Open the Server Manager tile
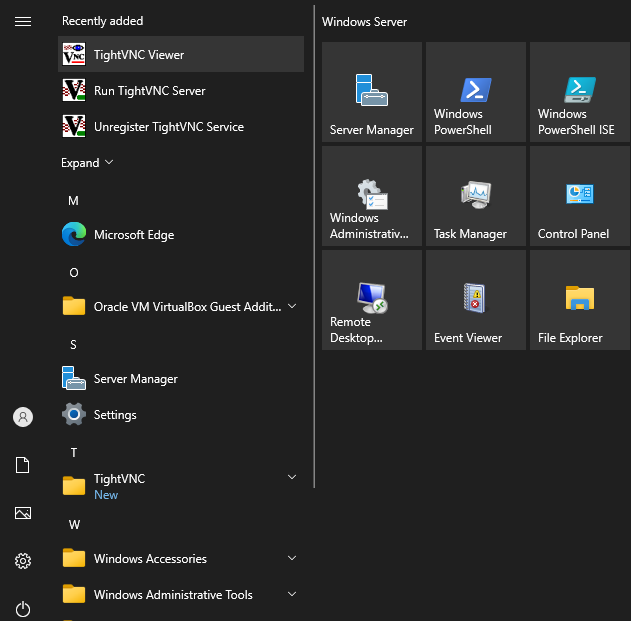The width and height of the screenshot is (631, 621). click(x=372, y=92)
